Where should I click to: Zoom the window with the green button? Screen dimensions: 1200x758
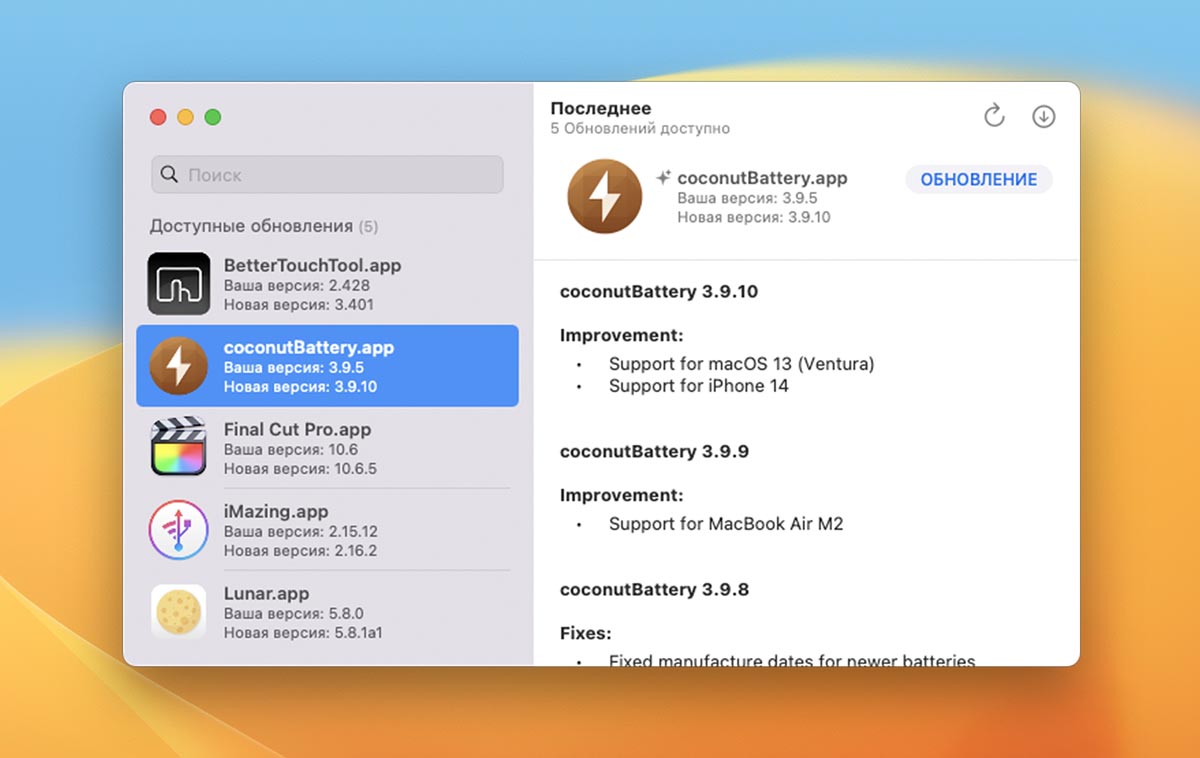point(212,117)
